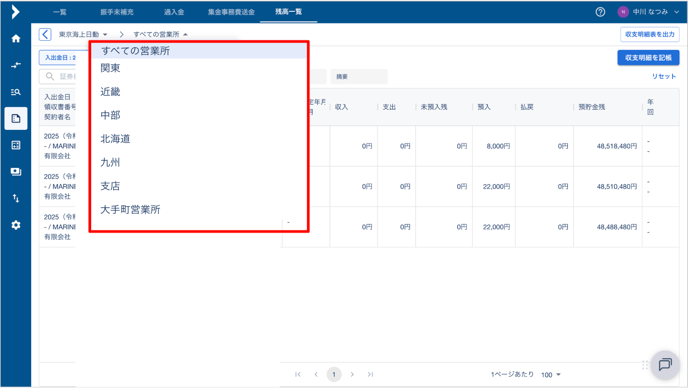Switch to the 過入金 tab

174,12
